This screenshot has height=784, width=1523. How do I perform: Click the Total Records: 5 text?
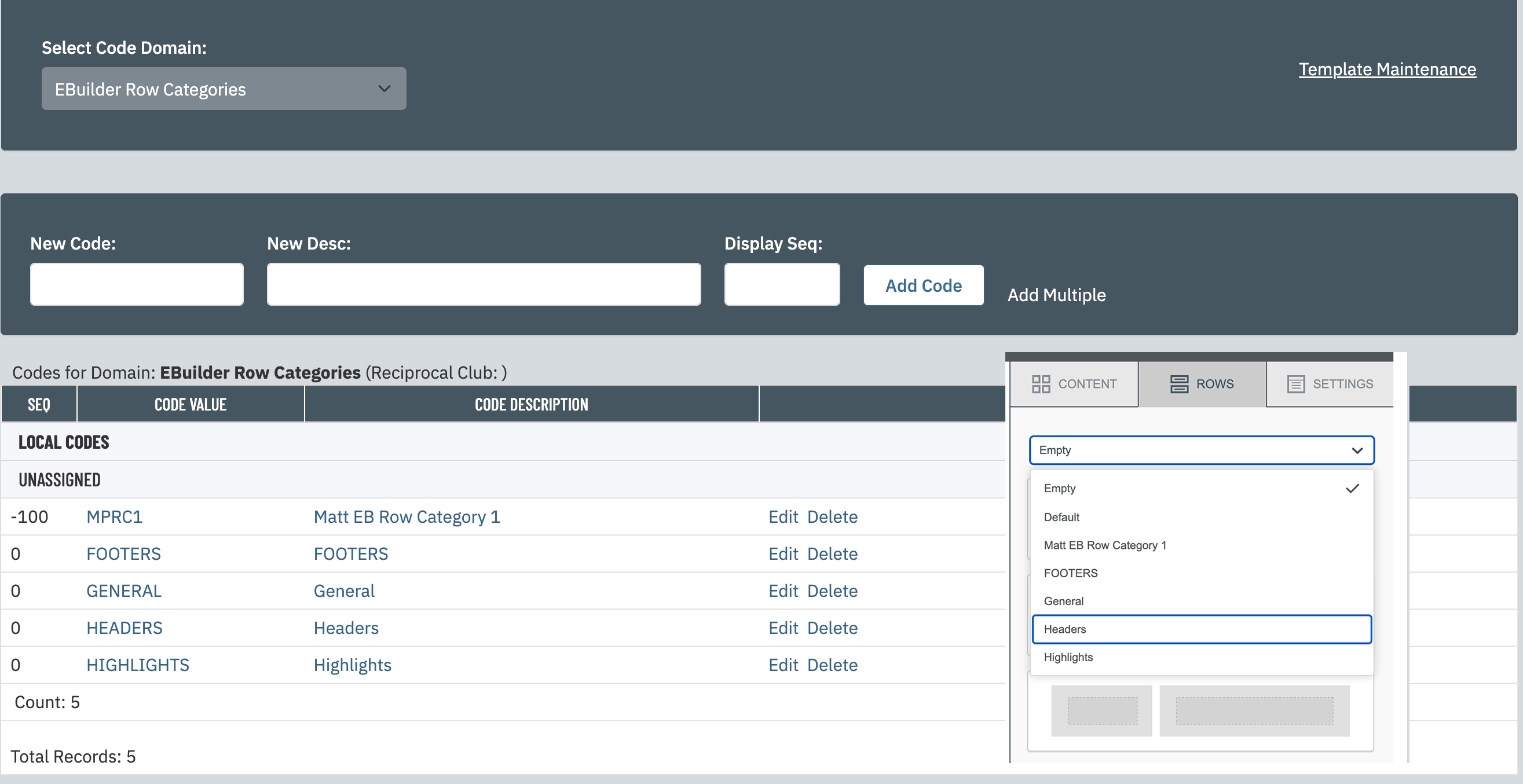pos(74,756)
